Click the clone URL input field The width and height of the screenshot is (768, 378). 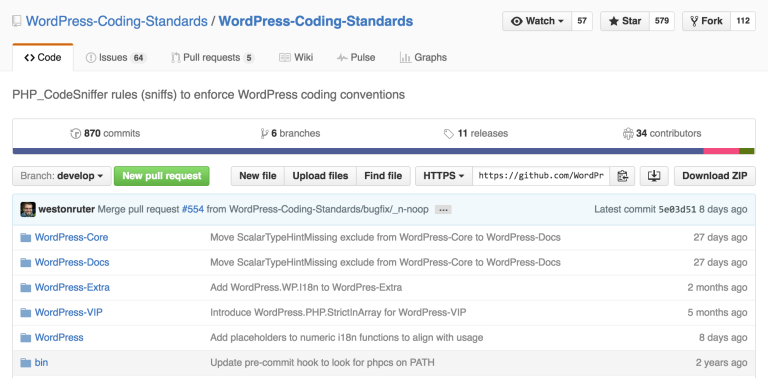coord(541,176)
